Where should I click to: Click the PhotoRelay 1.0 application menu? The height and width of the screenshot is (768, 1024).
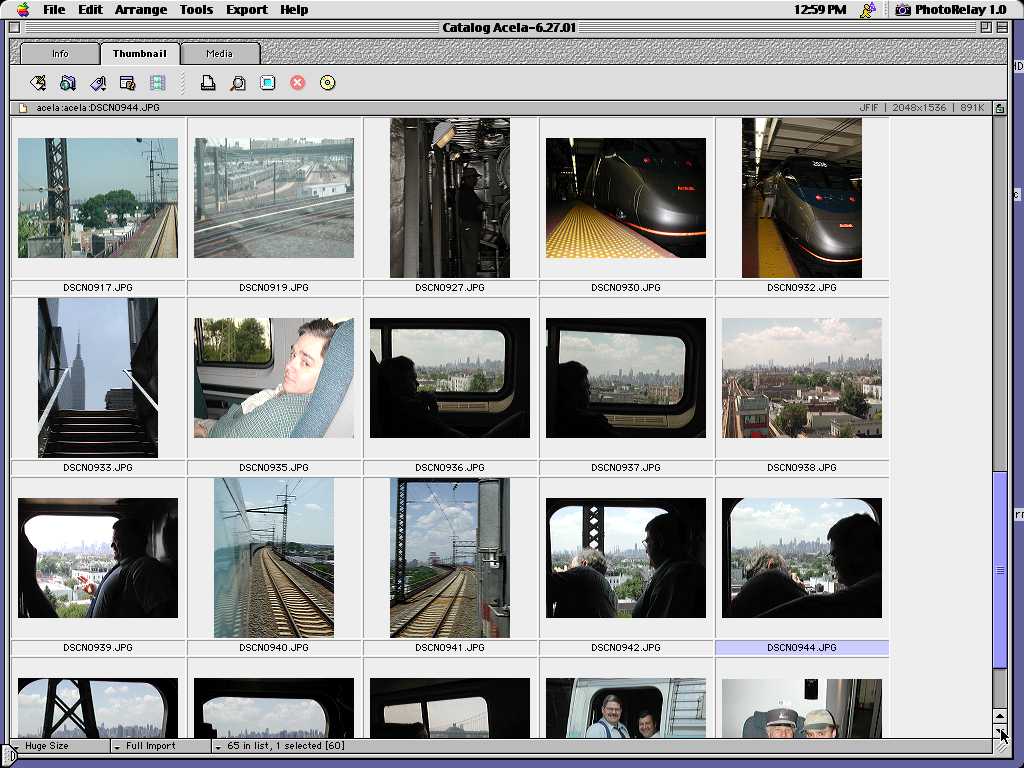coord(950,10)
